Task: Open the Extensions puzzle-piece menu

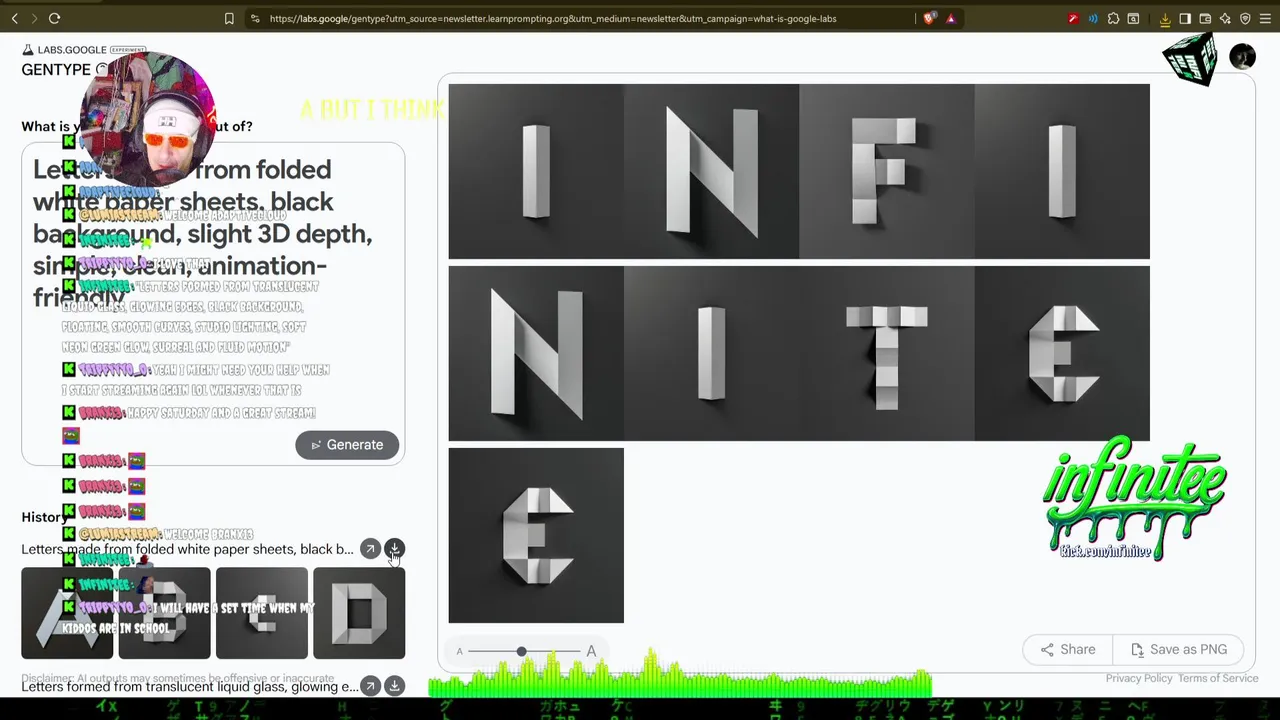Action: pyautogui.click(x=1113, y=18)
